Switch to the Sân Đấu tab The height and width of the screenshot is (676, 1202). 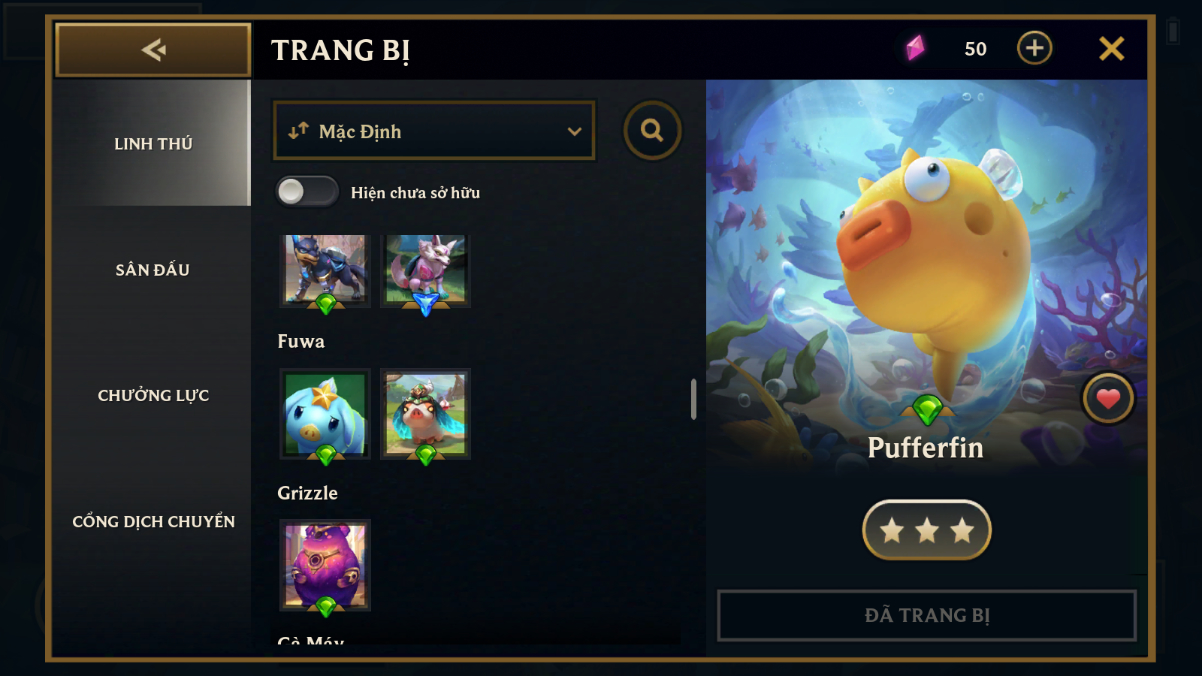[x=153, y=270]
